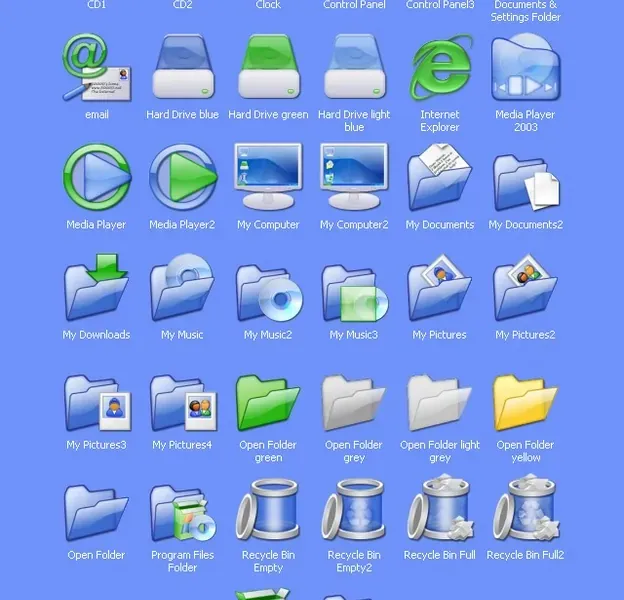Select the Open Folder green icon
Screen dimensions: 624x600
tap(268, 402)
